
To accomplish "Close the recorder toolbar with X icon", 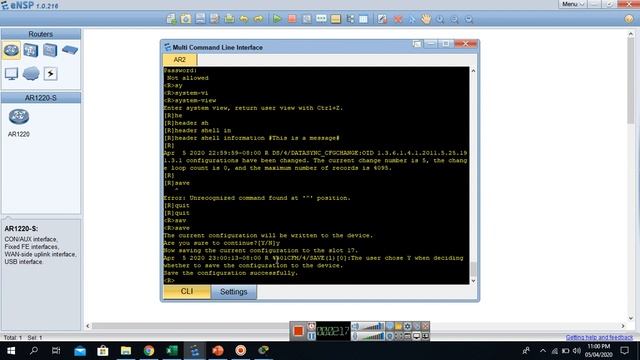I will coord(425,326).
